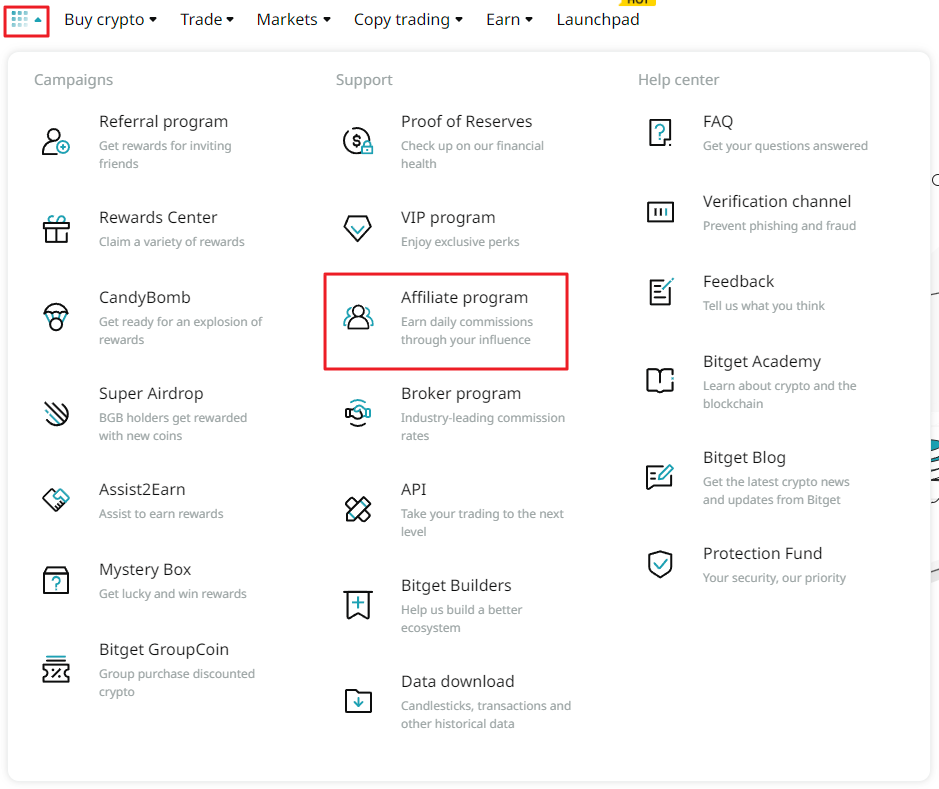Open Super Airdrop page

click(151, 393)
